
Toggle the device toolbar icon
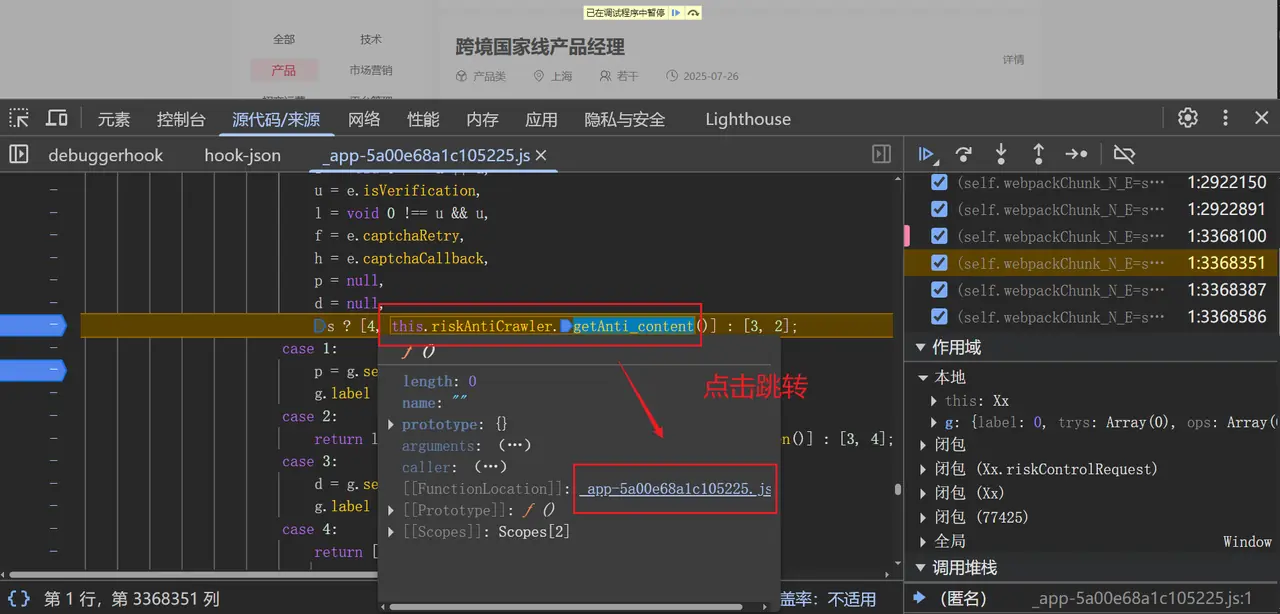(x=57, y=118)
